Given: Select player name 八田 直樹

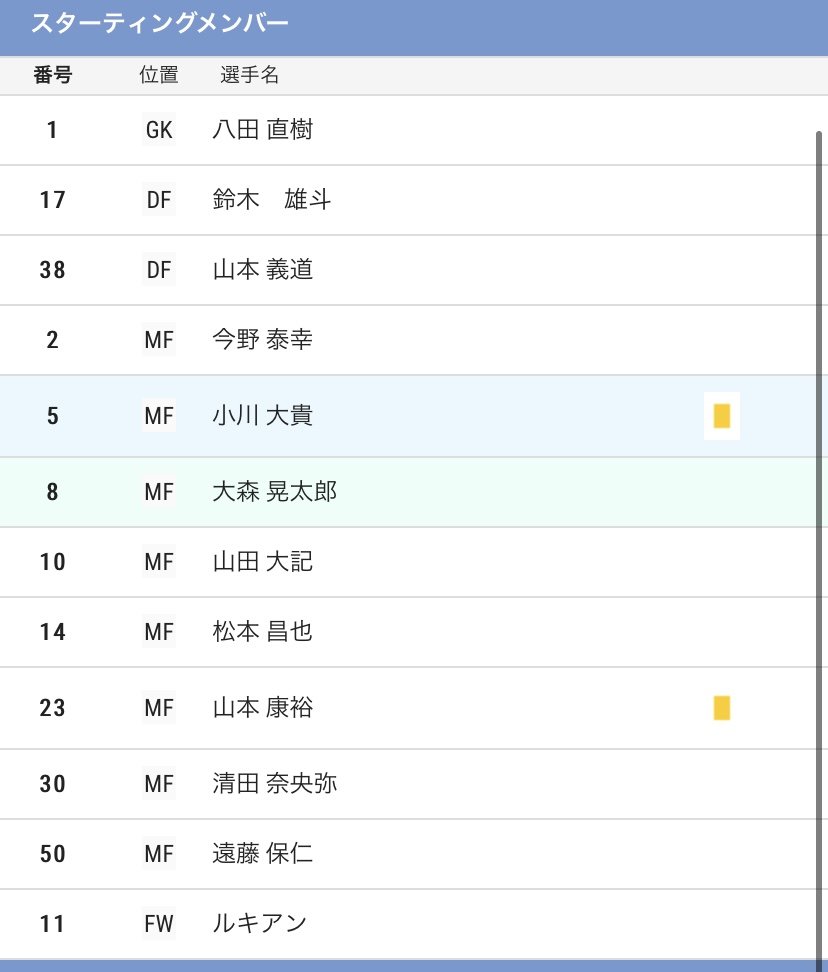Looking at the screenshot, I should 263,130.
